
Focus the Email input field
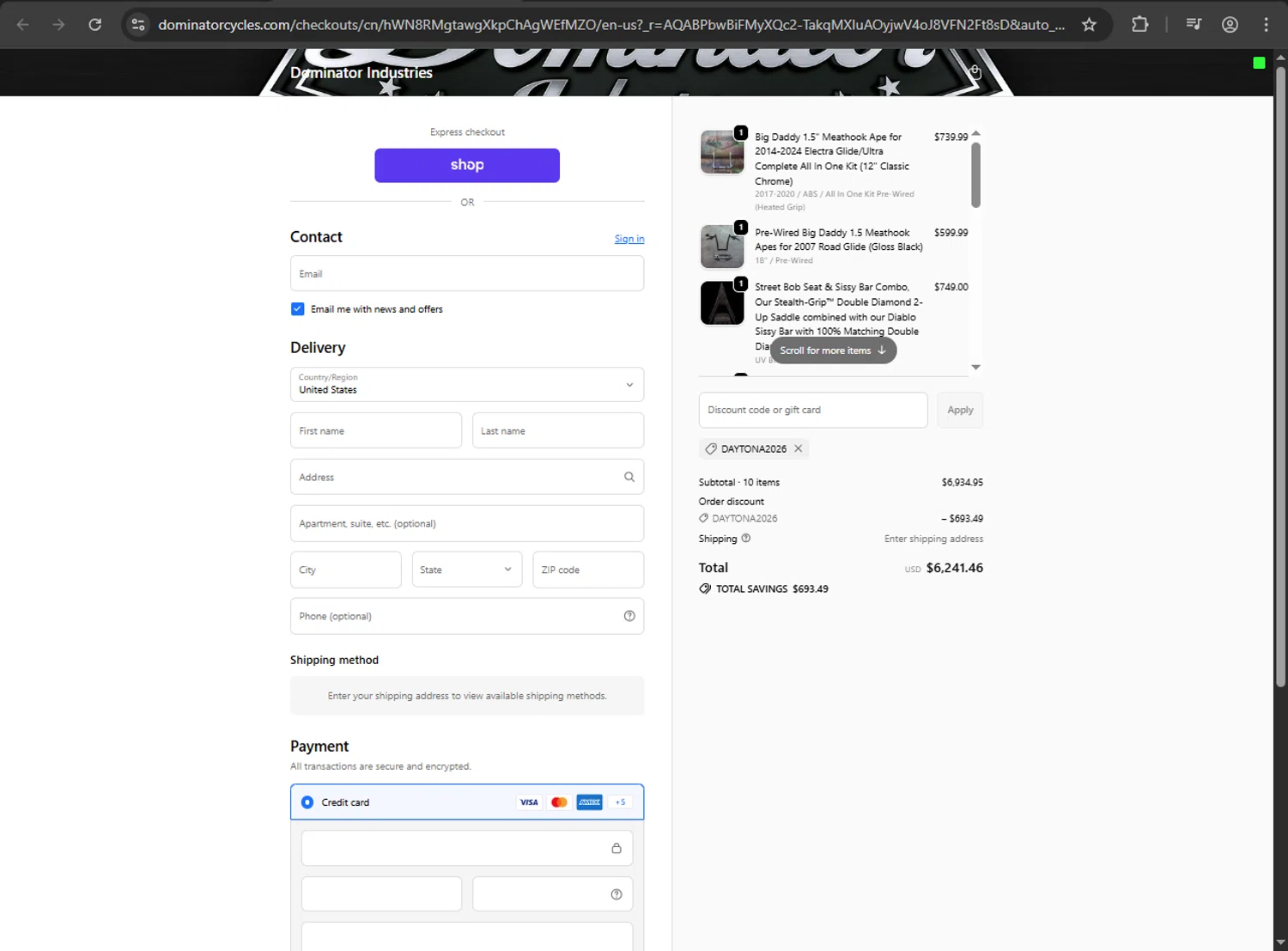coord(467,273)
